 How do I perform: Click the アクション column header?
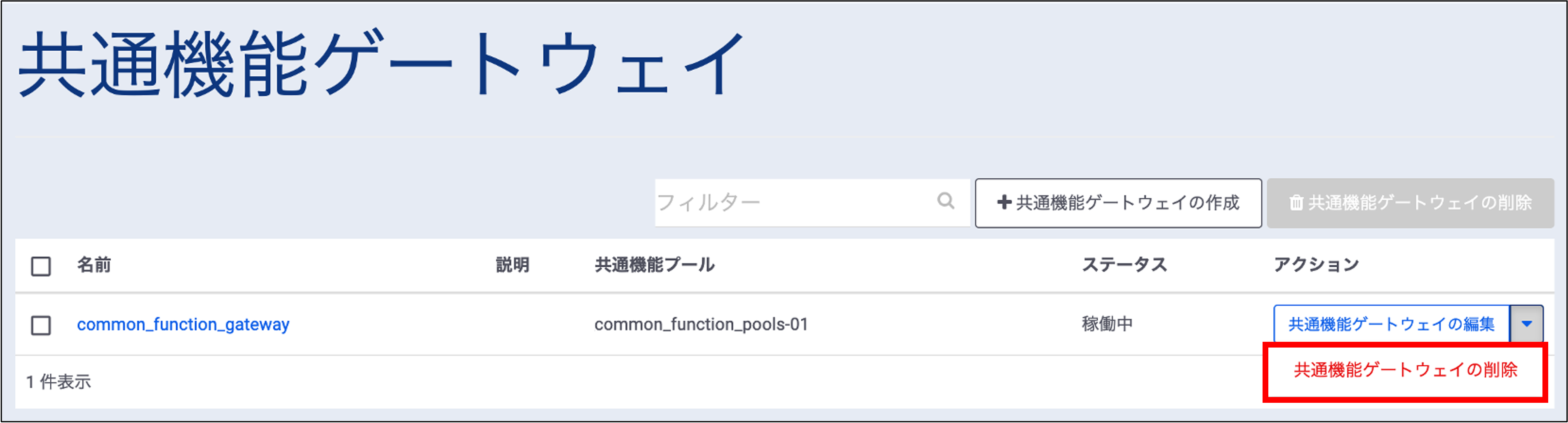point(1316,265)
